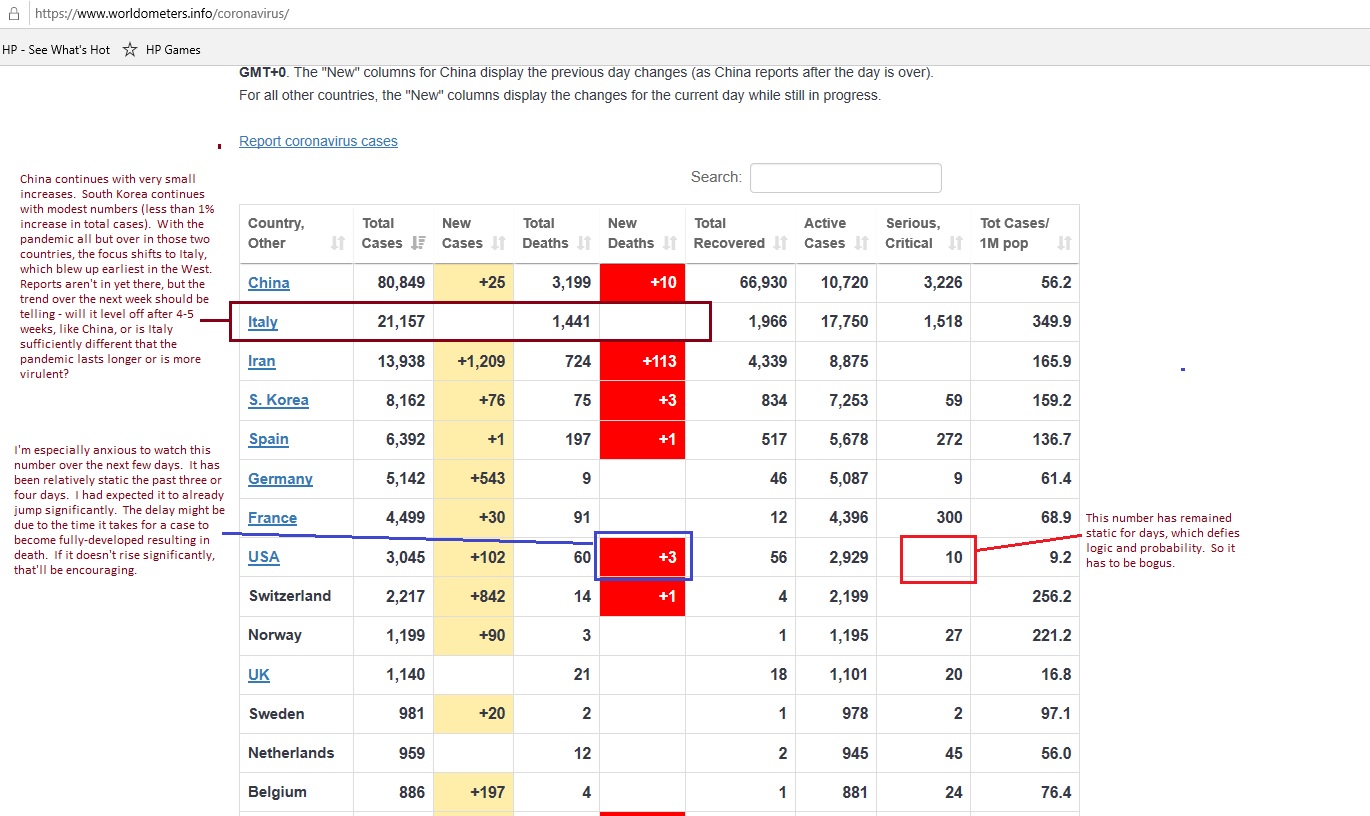Click S. Korea's total cases value 8,162

406,400
